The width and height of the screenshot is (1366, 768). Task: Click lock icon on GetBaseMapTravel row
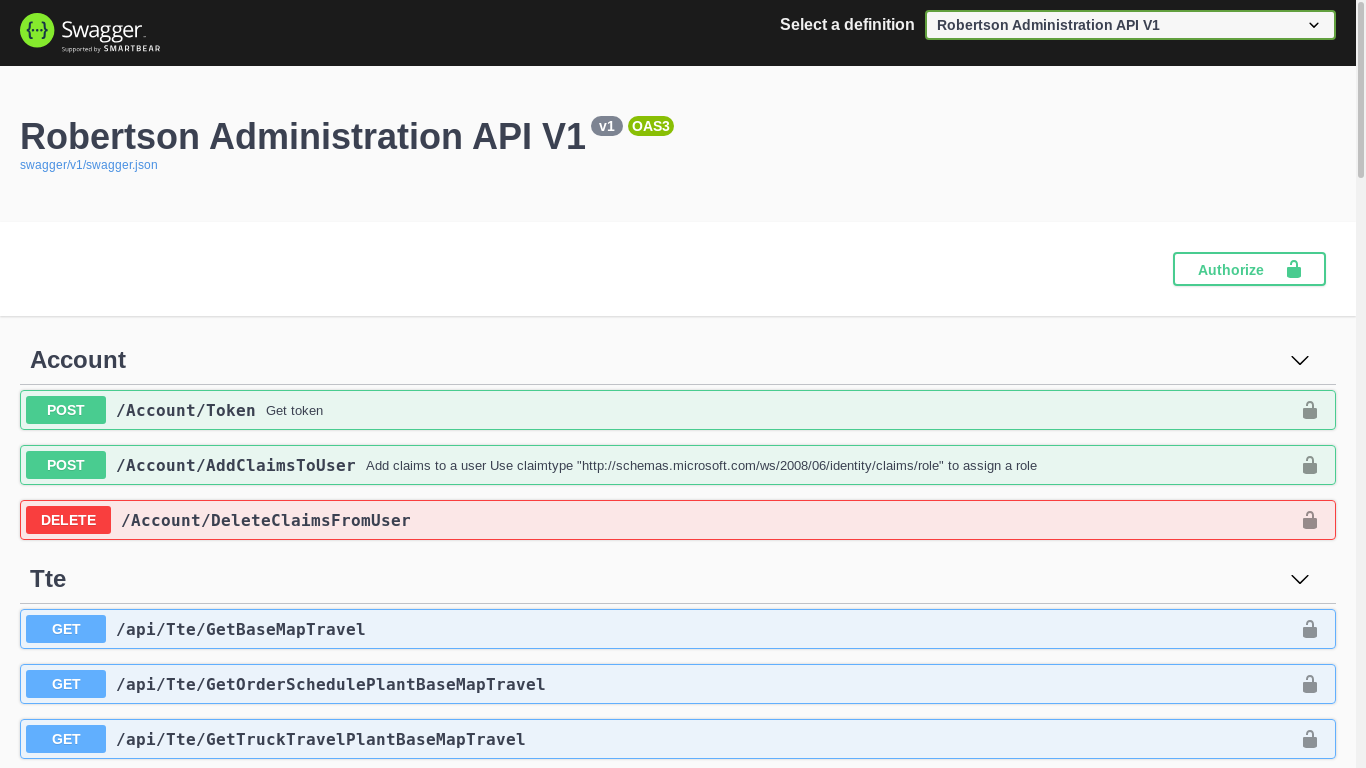pyautogui.click(x=1310, y=629)
